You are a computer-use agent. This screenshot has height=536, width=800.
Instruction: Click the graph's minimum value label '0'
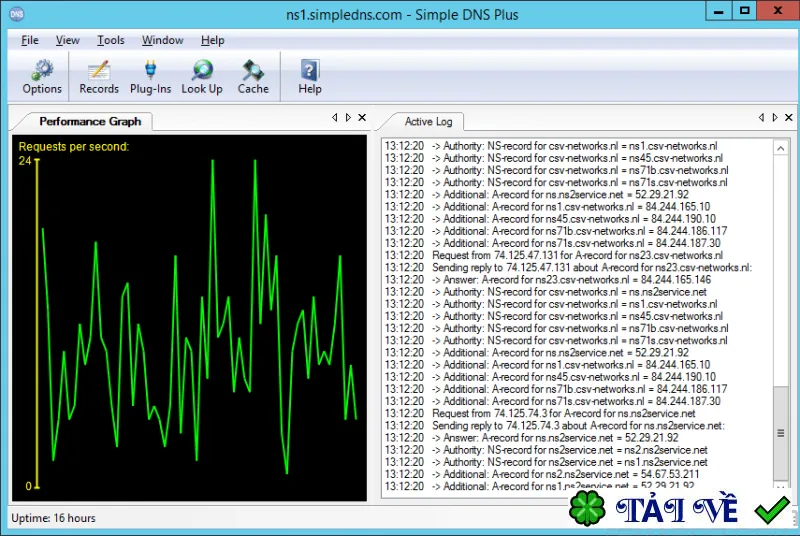click(29, 487)
